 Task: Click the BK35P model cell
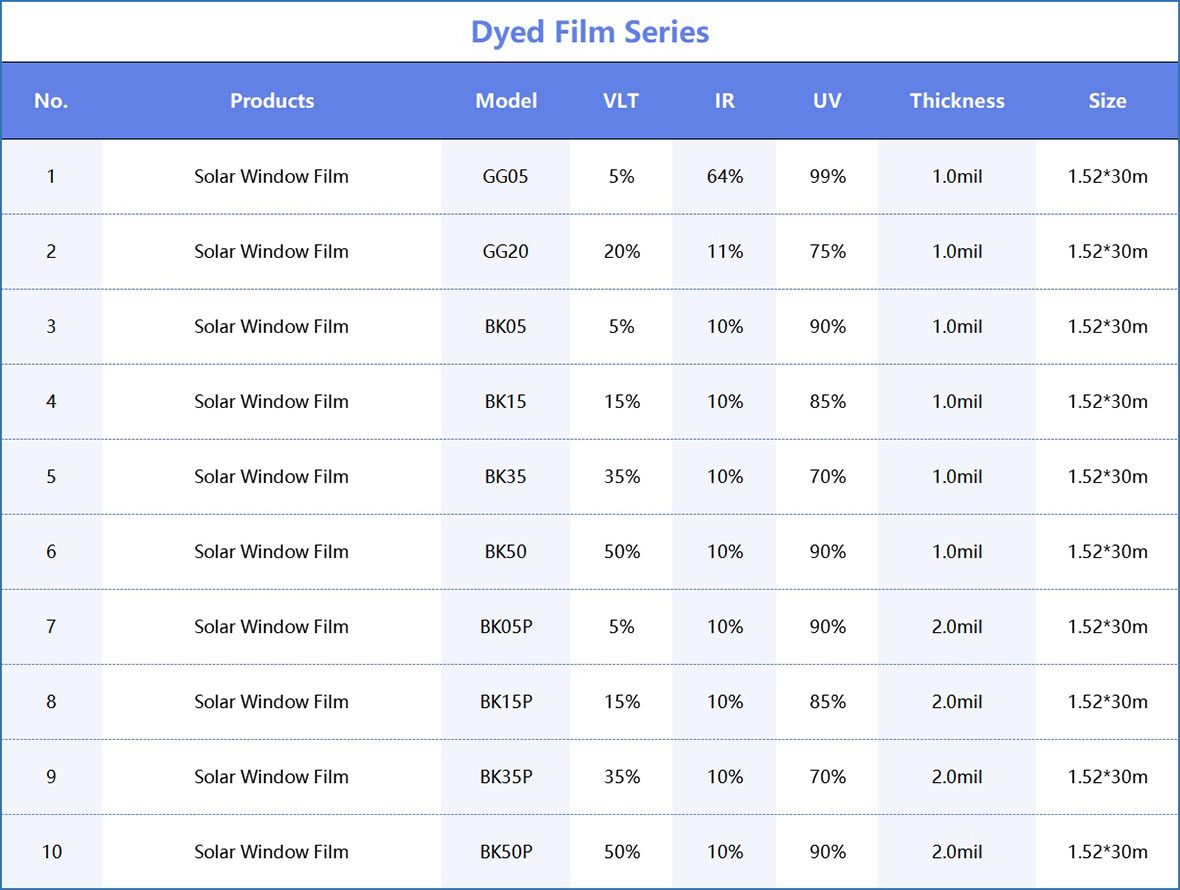pos(506,777)
